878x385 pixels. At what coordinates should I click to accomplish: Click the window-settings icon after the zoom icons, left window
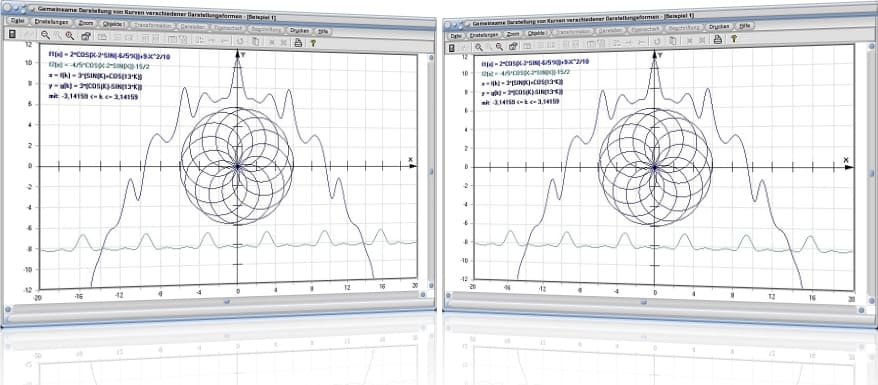(x=86, y=36)
